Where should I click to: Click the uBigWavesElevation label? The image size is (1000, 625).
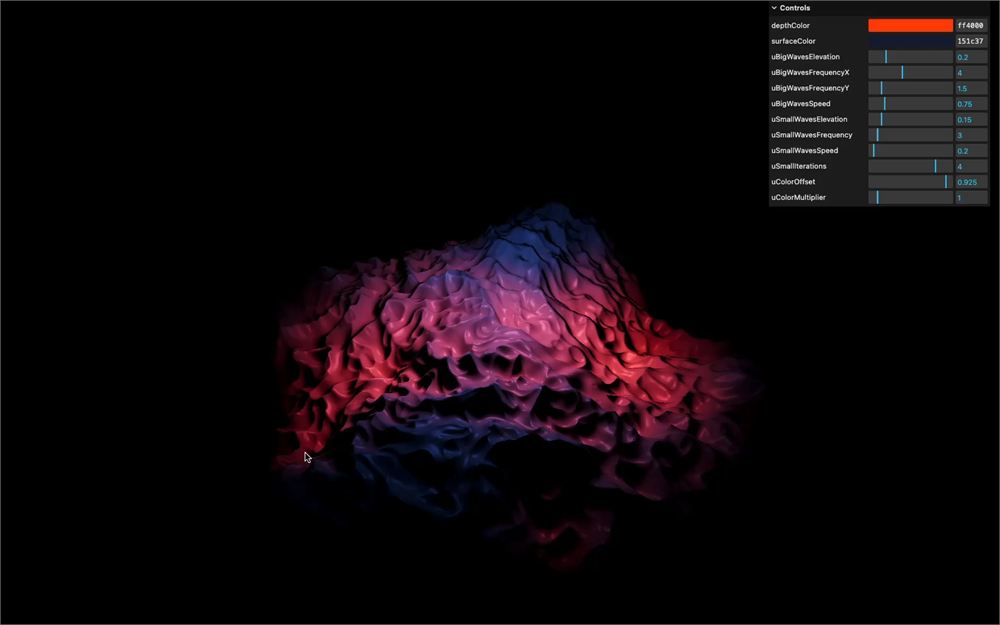coord(805,57)
